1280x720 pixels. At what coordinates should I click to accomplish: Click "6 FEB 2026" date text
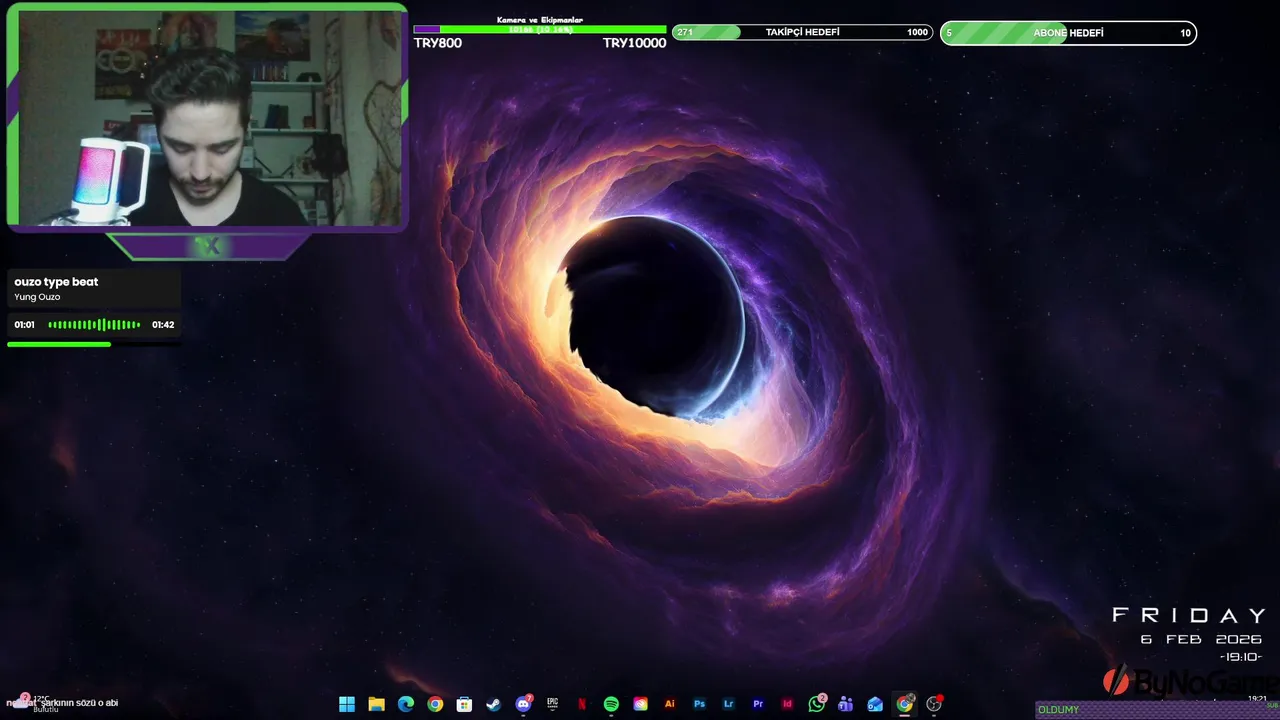pos(1202,639)
